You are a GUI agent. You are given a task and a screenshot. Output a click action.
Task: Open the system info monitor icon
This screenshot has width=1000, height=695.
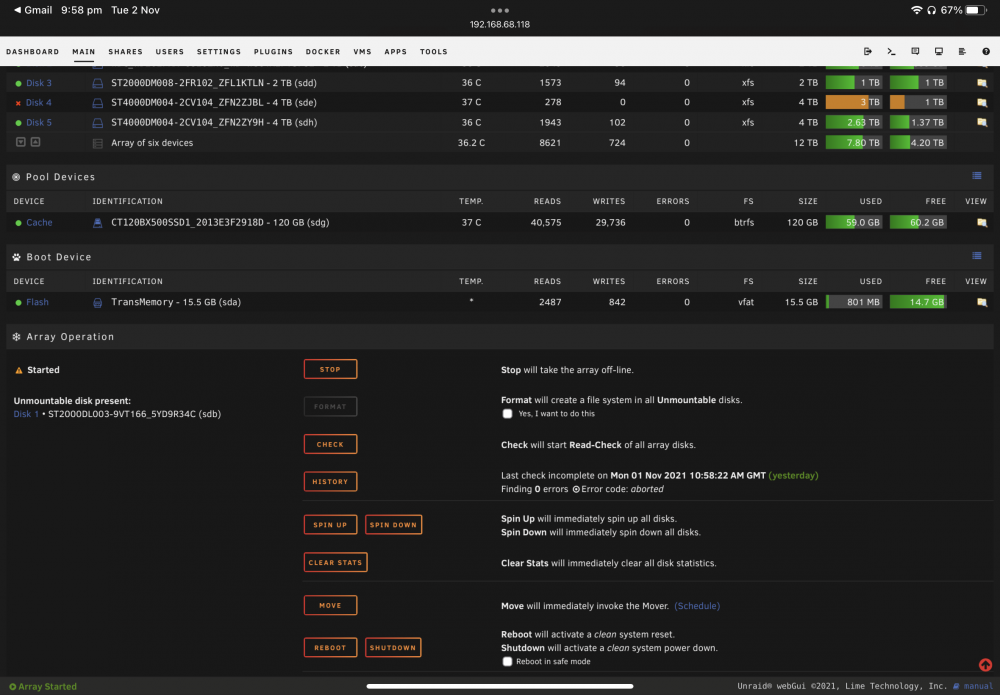coord(939,52)
